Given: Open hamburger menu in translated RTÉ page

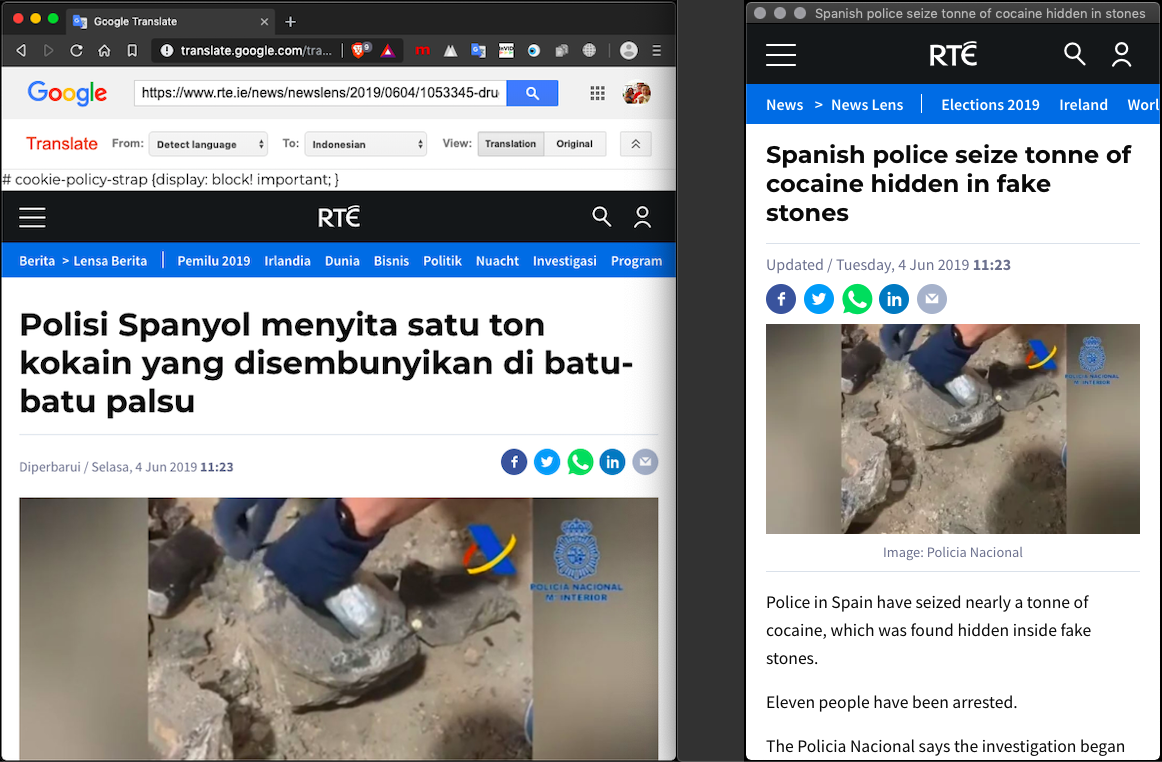Looking at the screenshot, I should pos(32,217).
